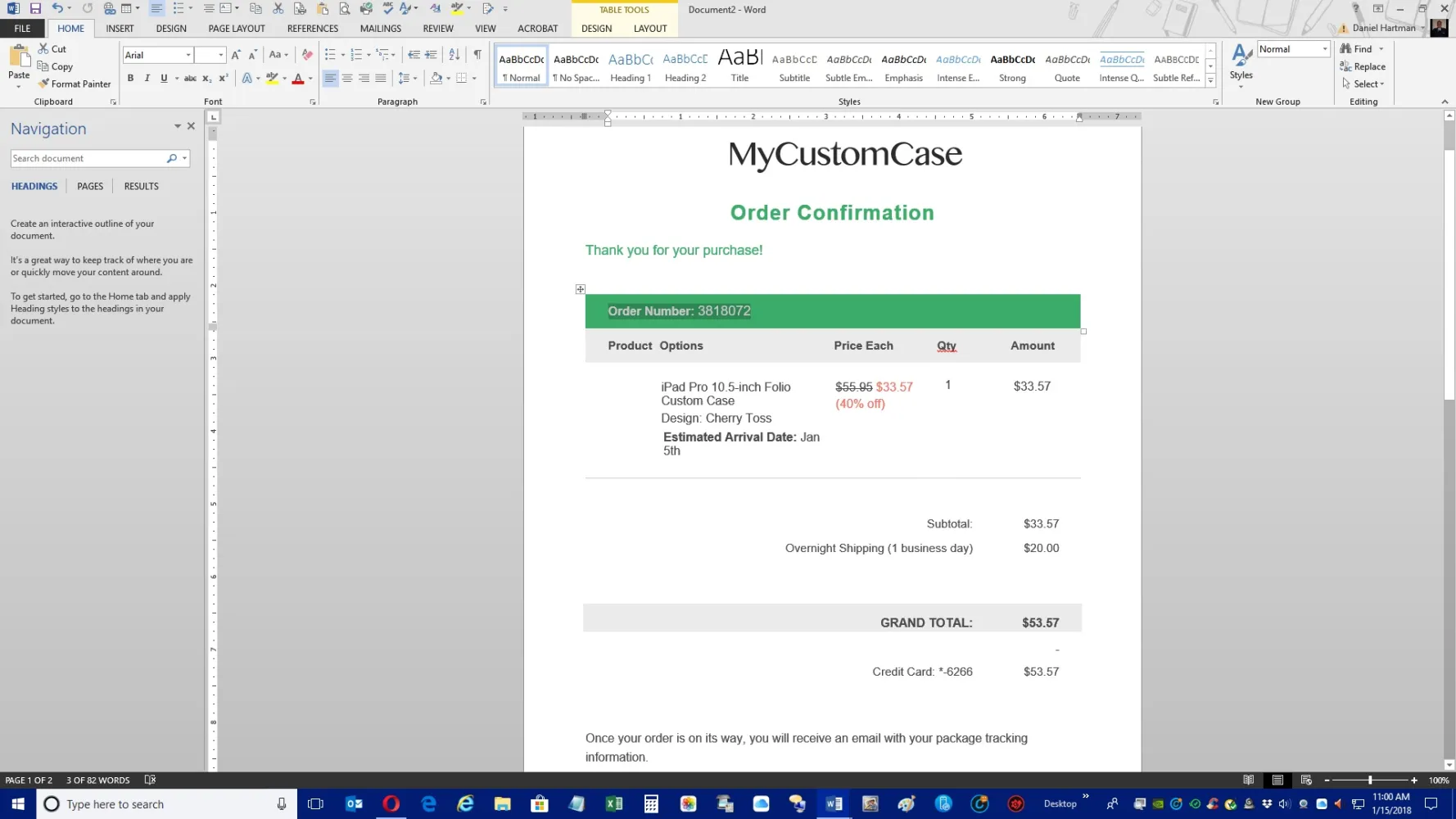Increase indent of the paragraph
1456x819 pixels.
(431, 55)
